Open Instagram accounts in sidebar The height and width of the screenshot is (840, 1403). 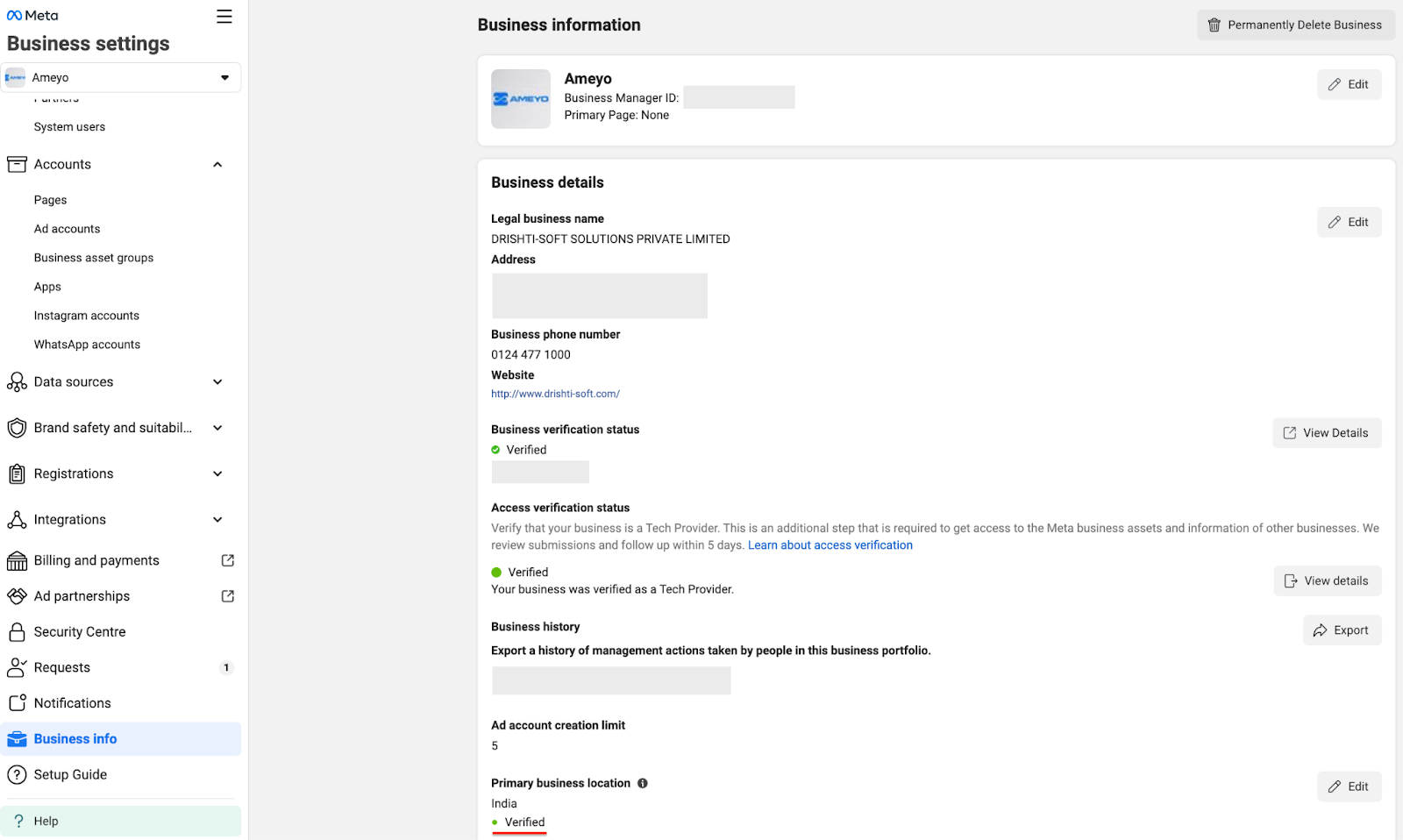click(x=87, y=316)
